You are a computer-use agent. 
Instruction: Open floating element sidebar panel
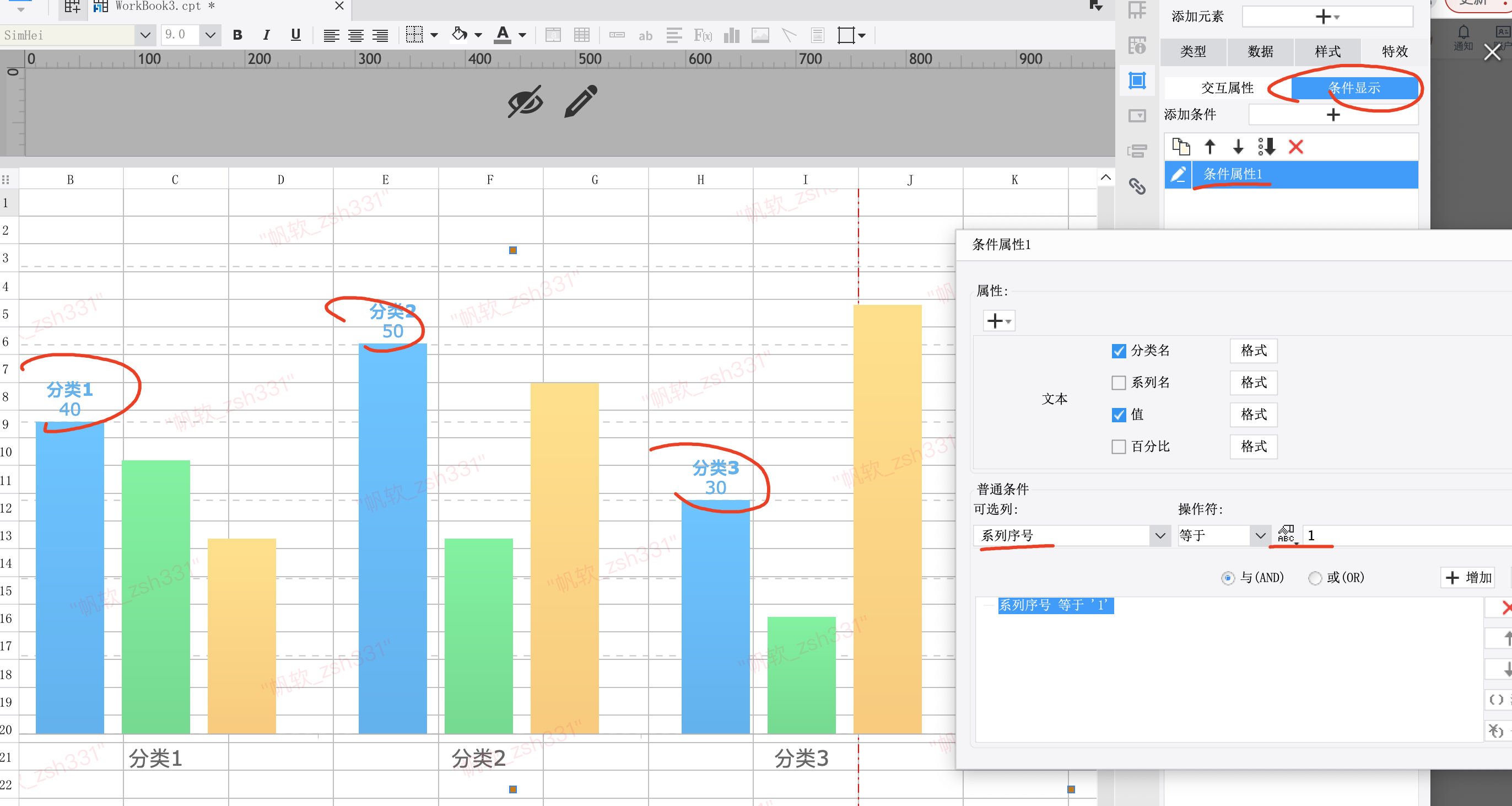[1137, 80]
